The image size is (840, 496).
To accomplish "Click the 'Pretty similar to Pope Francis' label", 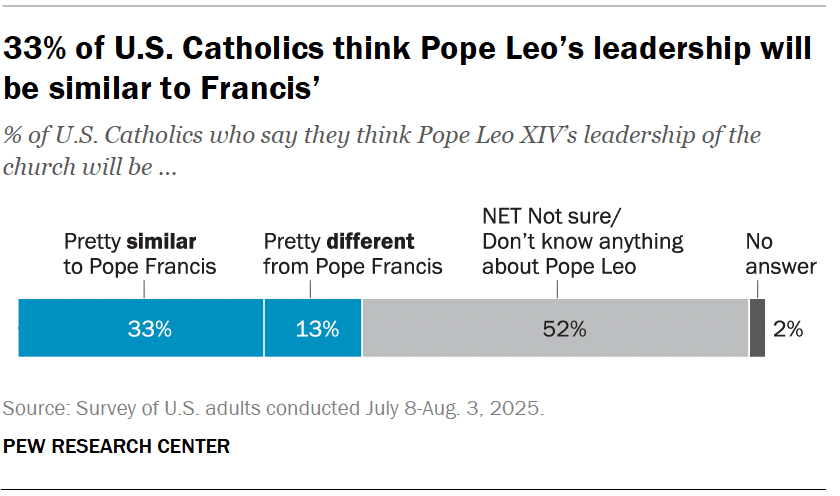I will point(140,254).
